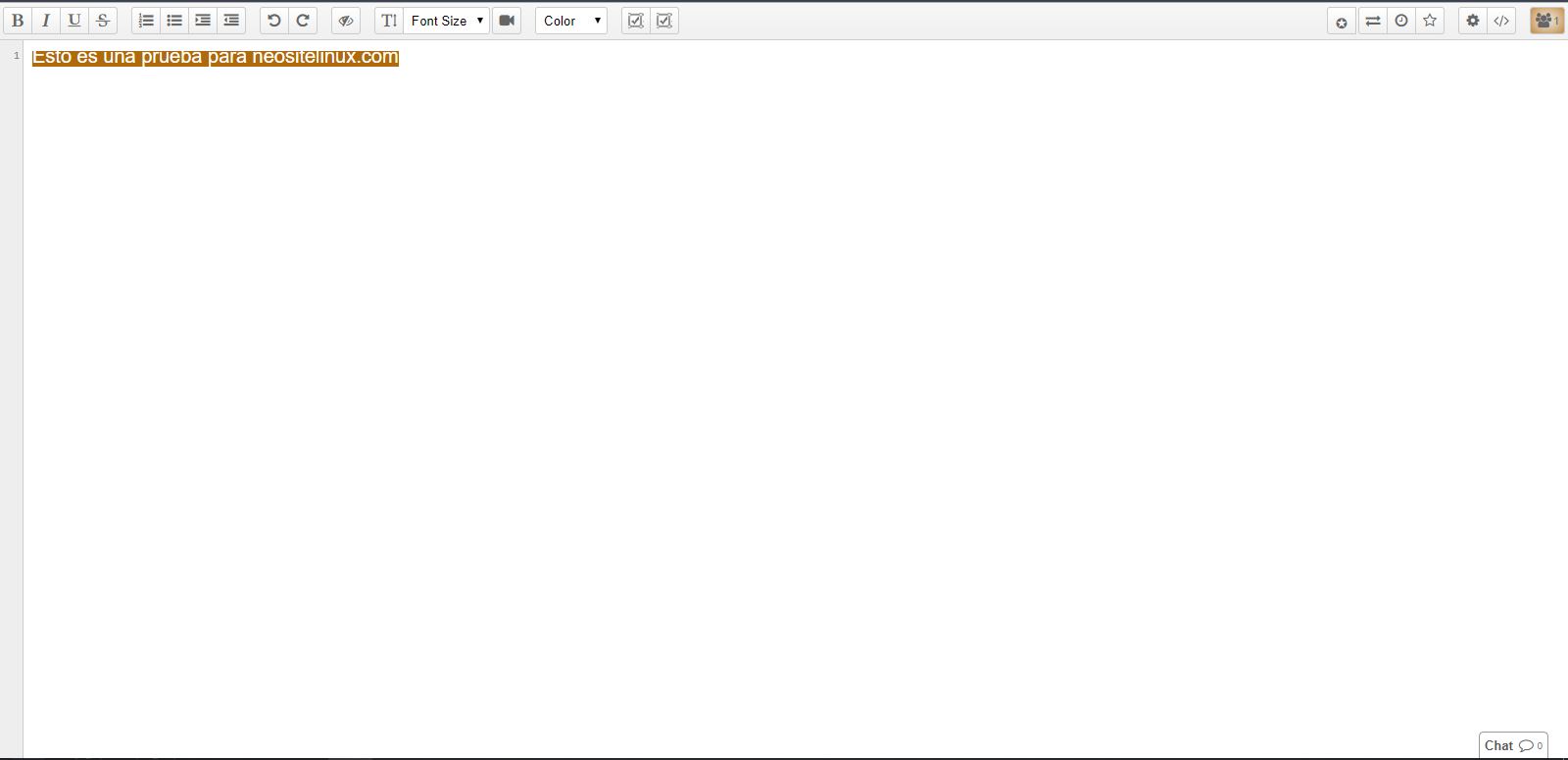Toggle bold formatting
The image size is (1568, 760).
[18, 21]
